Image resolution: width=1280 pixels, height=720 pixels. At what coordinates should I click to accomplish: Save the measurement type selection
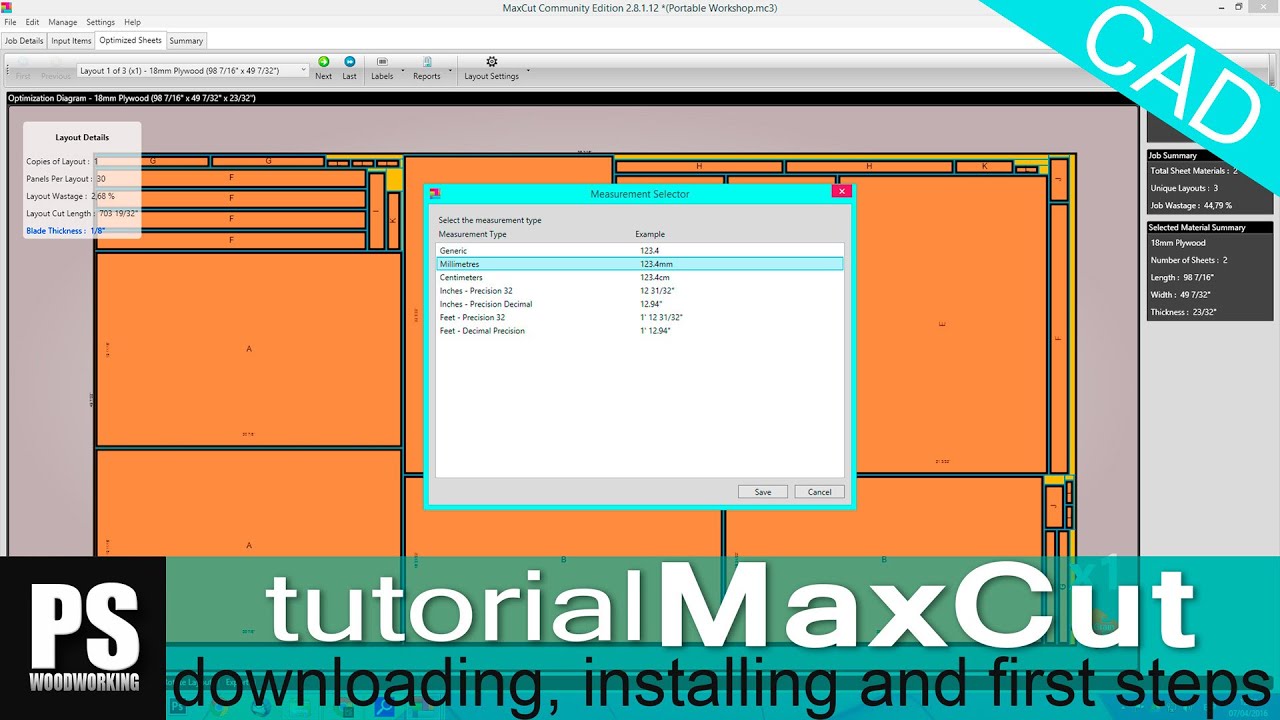pos(763,492)
